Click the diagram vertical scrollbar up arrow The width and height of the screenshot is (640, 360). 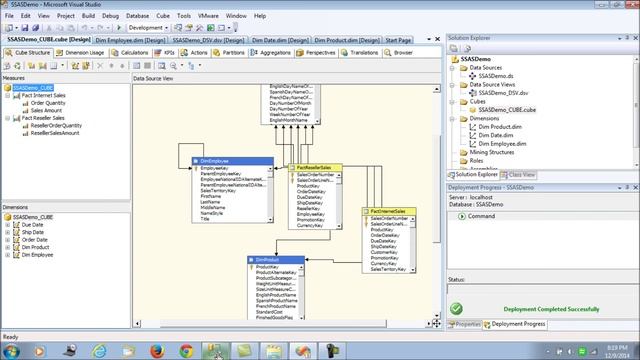[437, 89]
